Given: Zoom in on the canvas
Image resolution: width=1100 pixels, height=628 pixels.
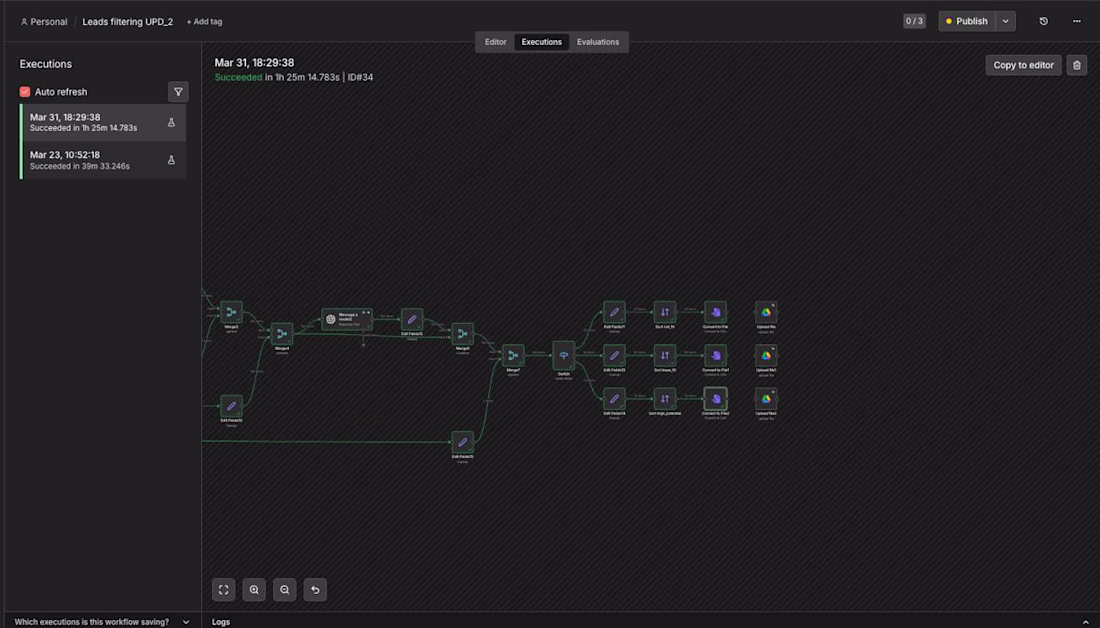Looking at the screenshot, I should coord(254,590).
